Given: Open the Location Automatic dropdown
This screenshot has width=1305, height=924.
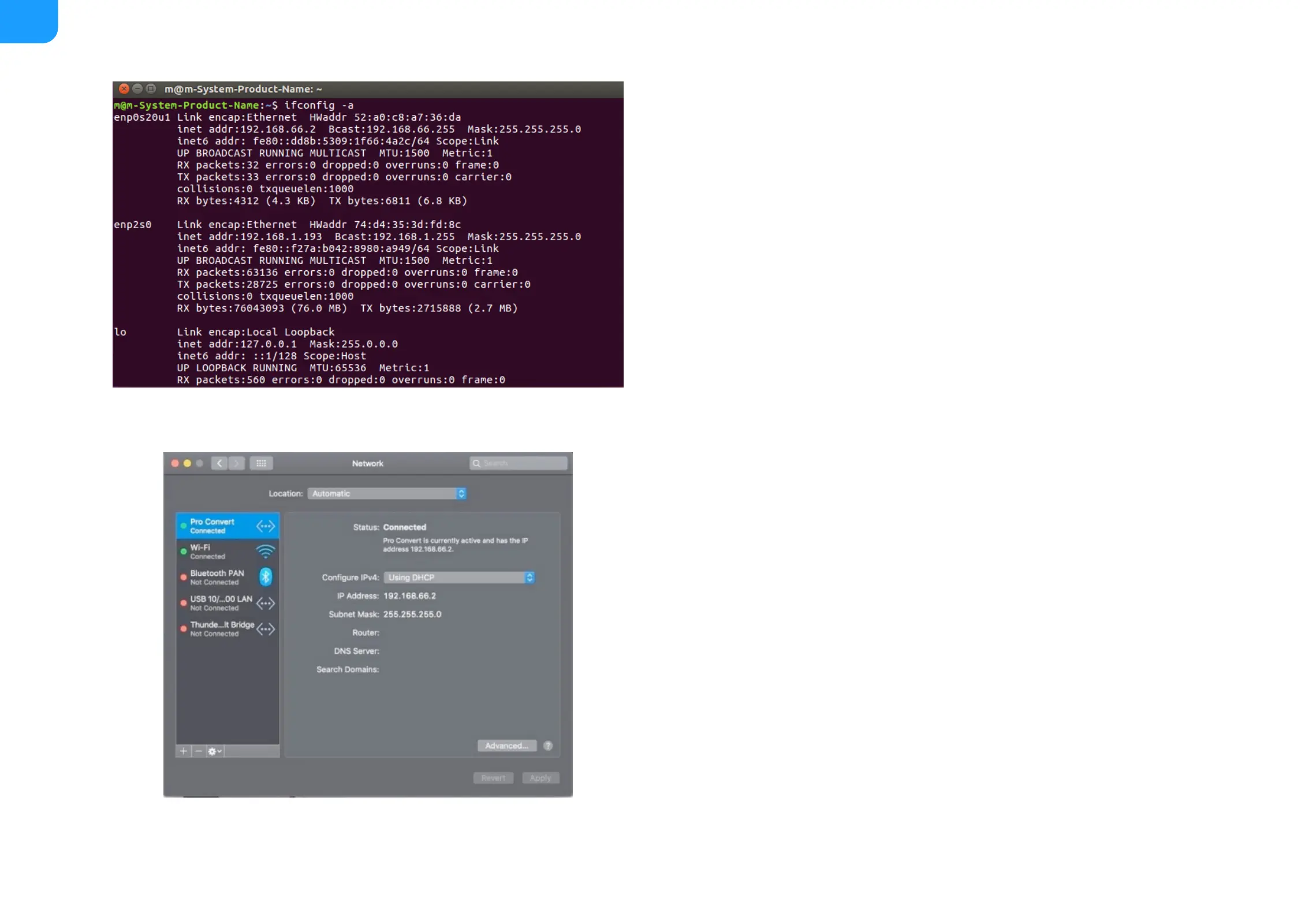Looking at the screenshot, I should (x=387, y=493).
